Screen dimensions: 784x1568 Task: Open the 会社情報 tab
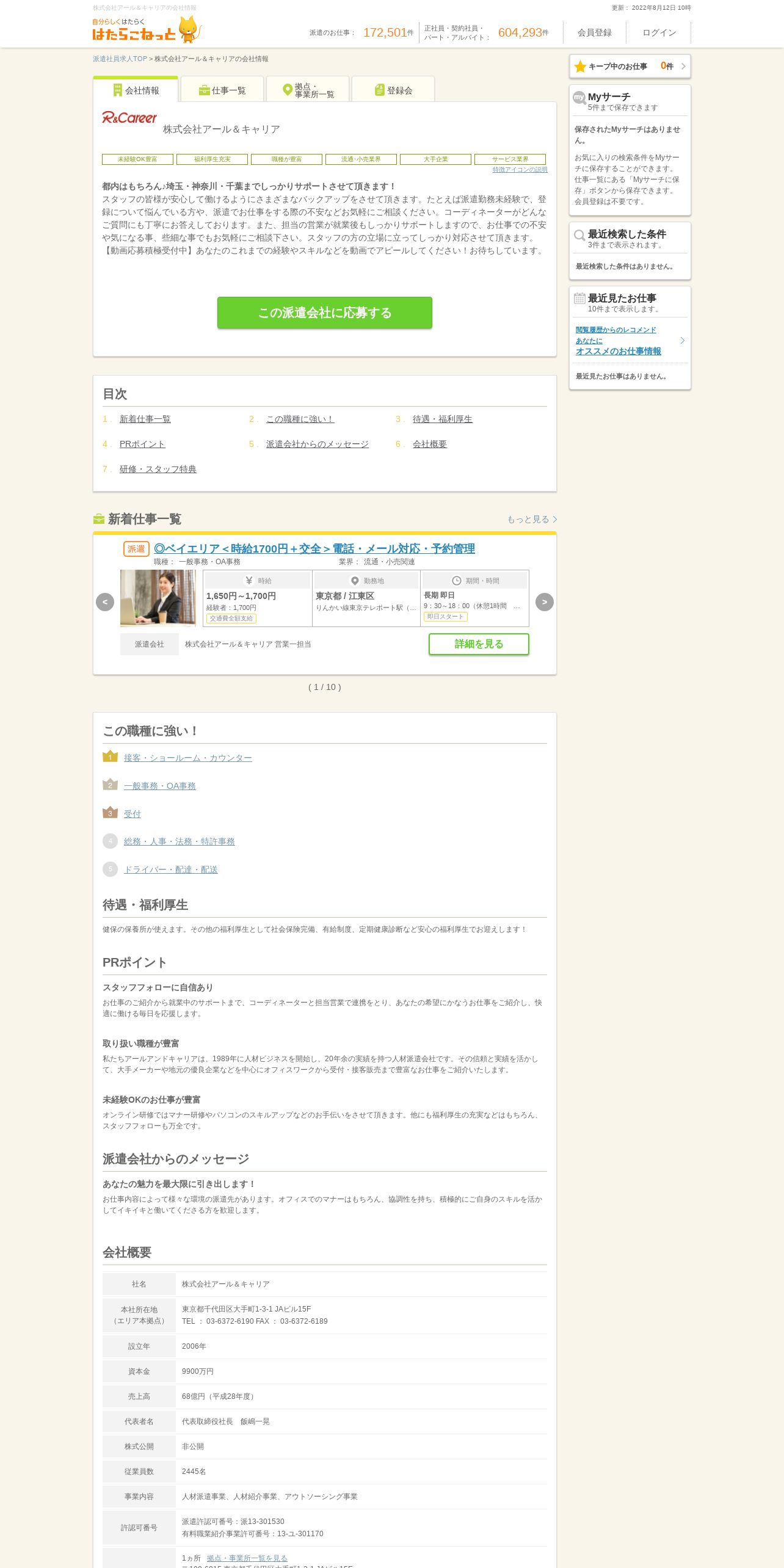[136, 89]
